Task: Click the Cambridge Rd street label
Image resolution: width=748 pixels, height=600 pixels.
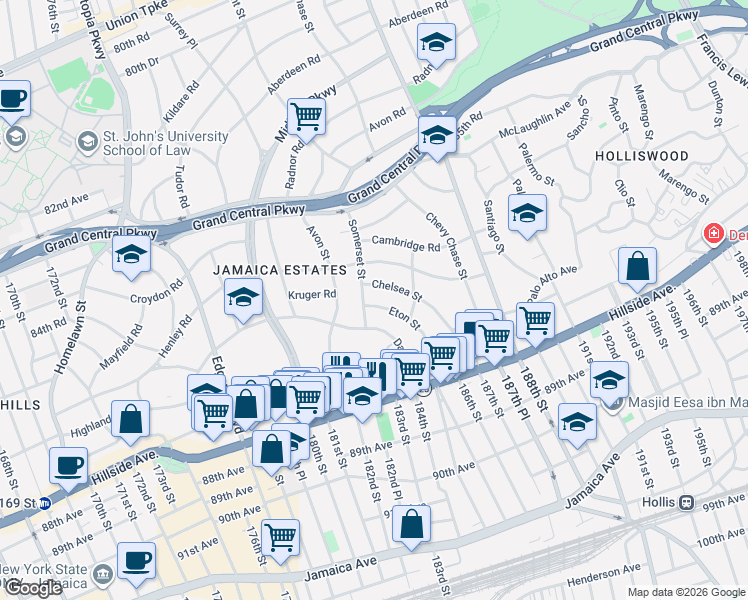Action: tap(406, 243)
